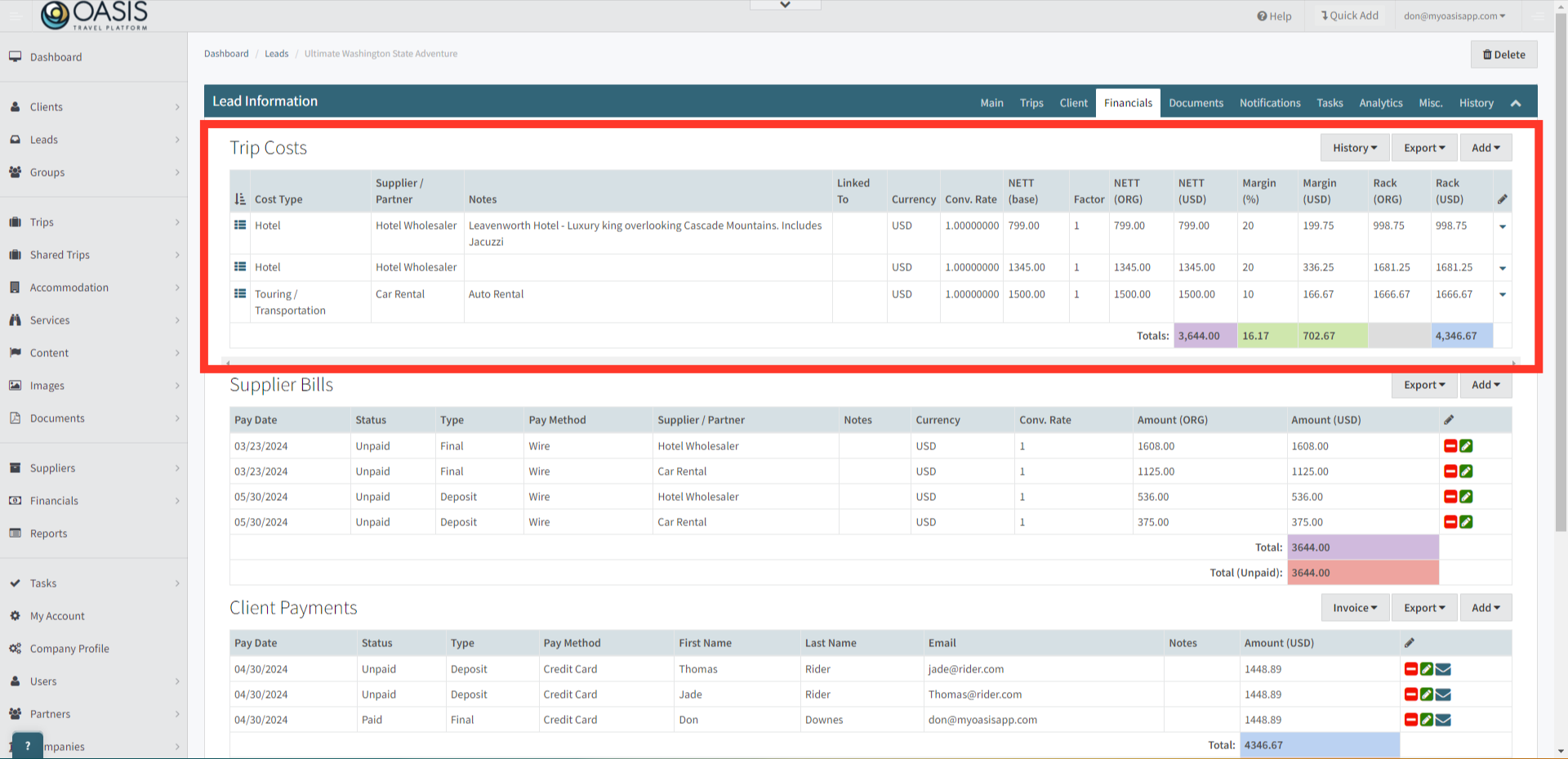Click green edit icon for Thomas Rider payment
Screen dimensions: 1568x759
(1427, 669)
